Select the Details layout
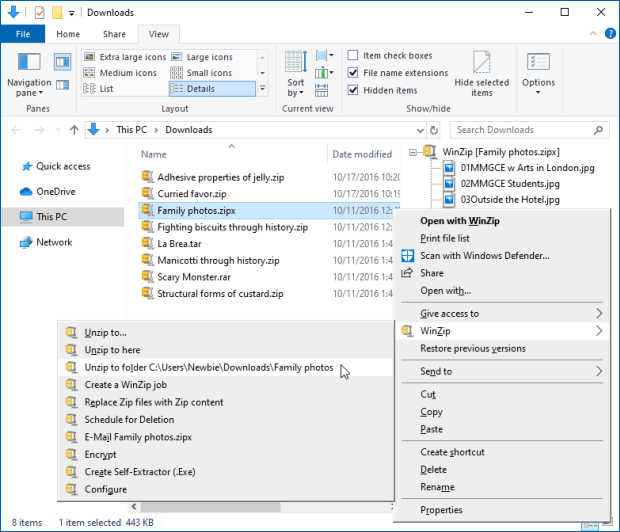This screenshot has width=620, height=532. click(212, 89)
